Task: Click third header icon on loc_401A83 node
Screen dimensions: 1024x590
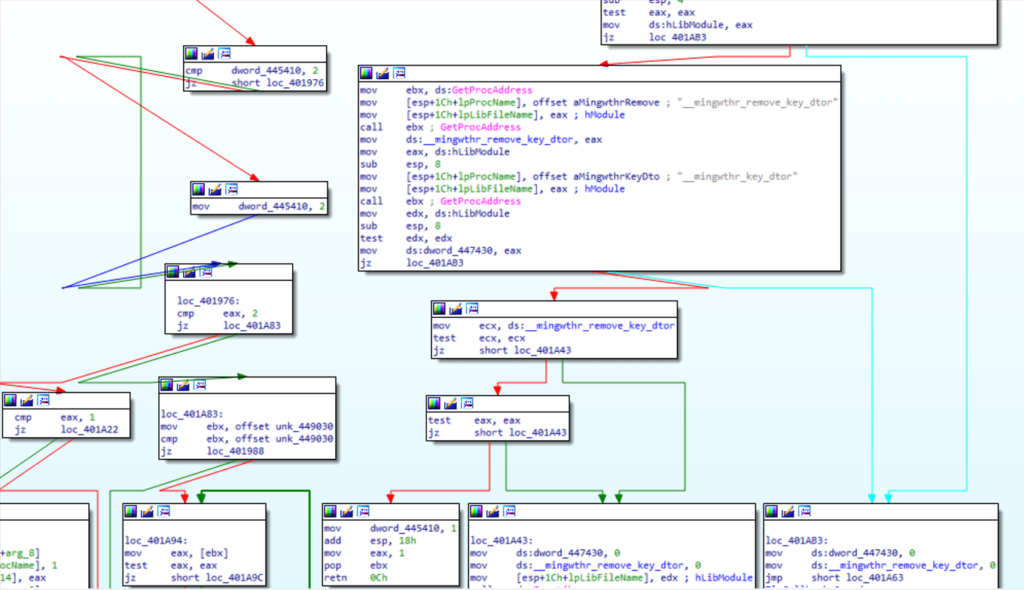Action: [200, 385]
